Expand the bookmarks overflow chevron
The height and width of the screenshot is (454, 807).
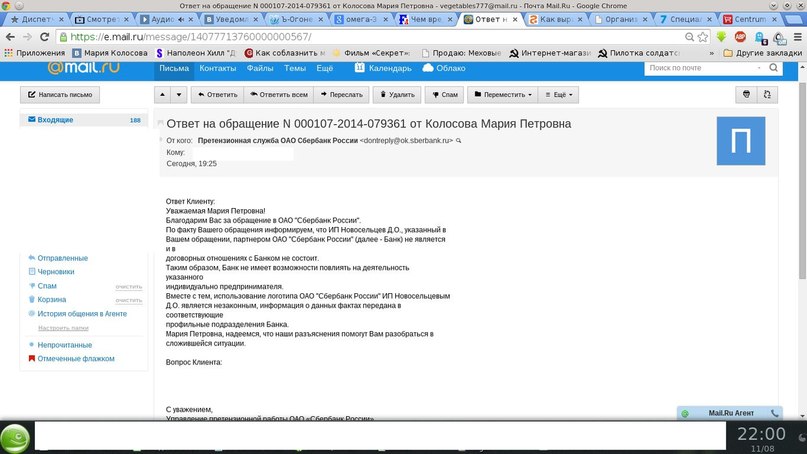(x=712, y=53)
